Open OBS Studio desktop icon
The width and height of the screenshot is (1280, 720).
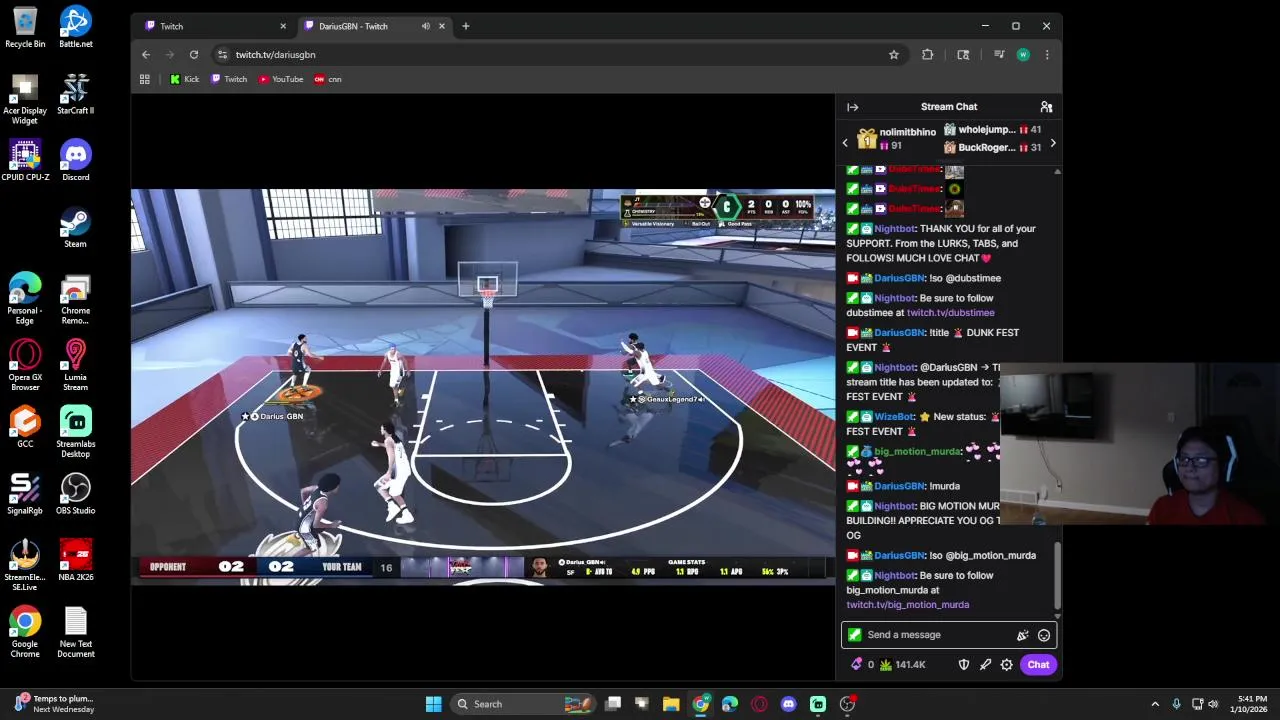coord(76,494)
